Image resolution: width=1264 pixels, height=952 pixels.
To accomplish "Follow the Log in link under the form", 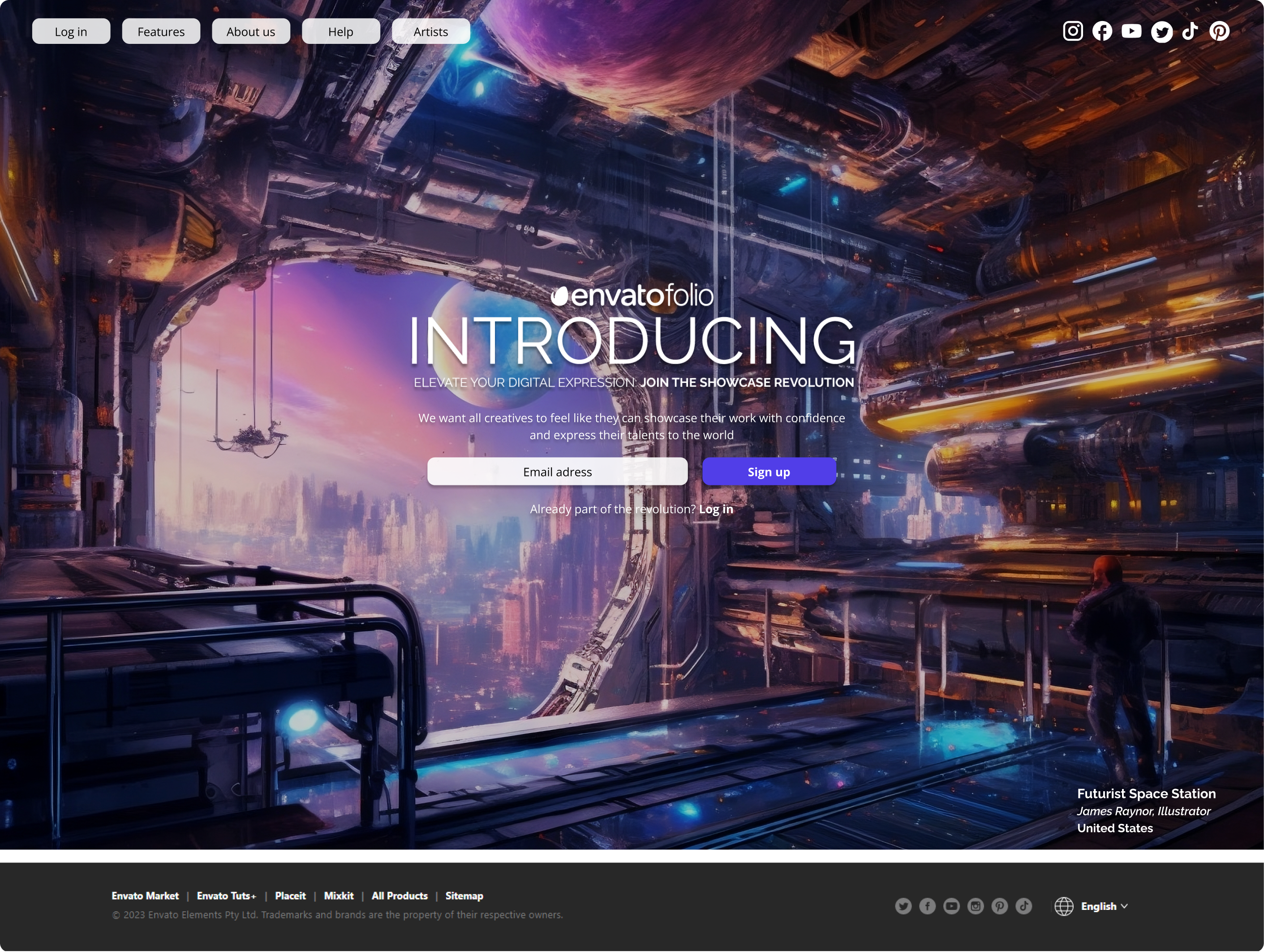I will coord(716,509).
